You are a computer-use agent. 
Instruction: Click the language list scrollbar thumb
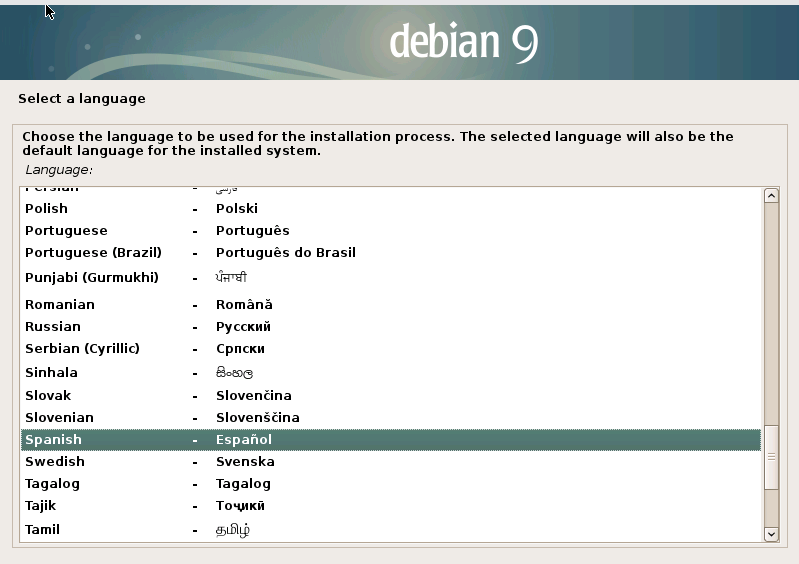point(771,457)
